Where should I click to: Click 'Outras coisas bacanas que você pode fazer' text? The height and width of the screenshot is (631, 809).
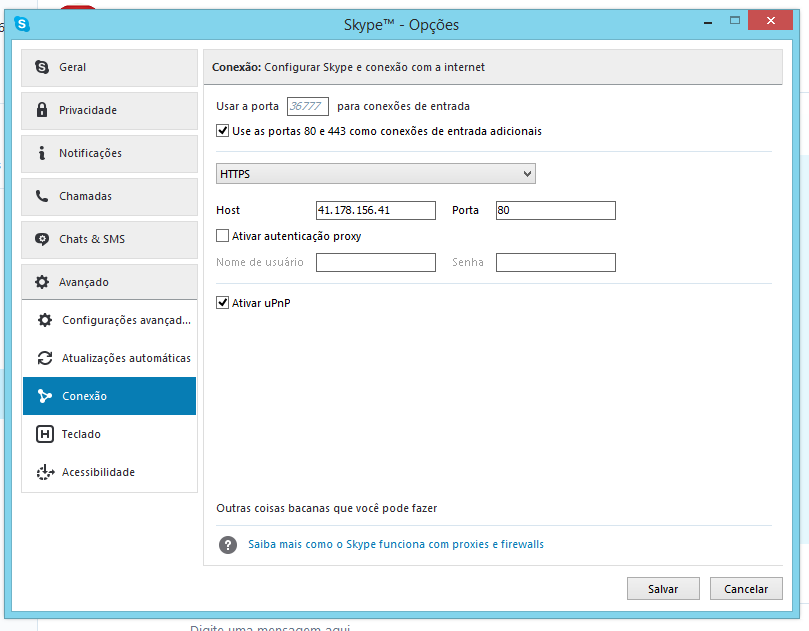[x=327, y=508]
